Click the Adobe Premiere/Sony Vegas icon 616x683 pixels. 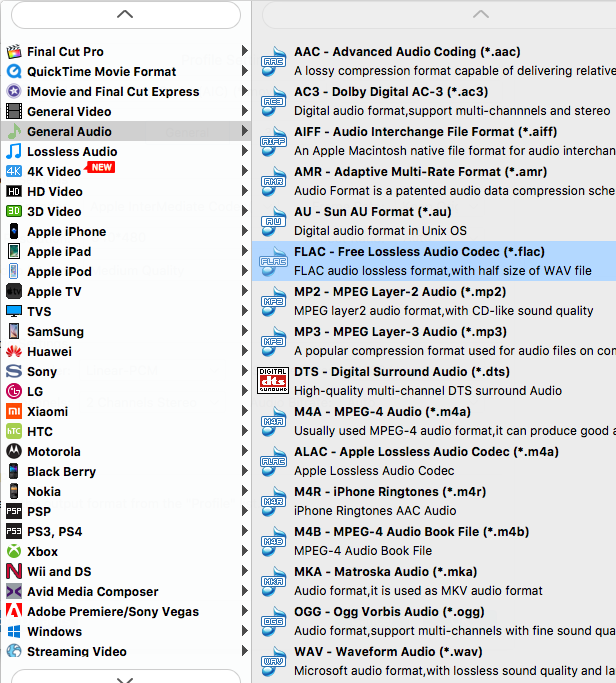[x=14, y=612]
